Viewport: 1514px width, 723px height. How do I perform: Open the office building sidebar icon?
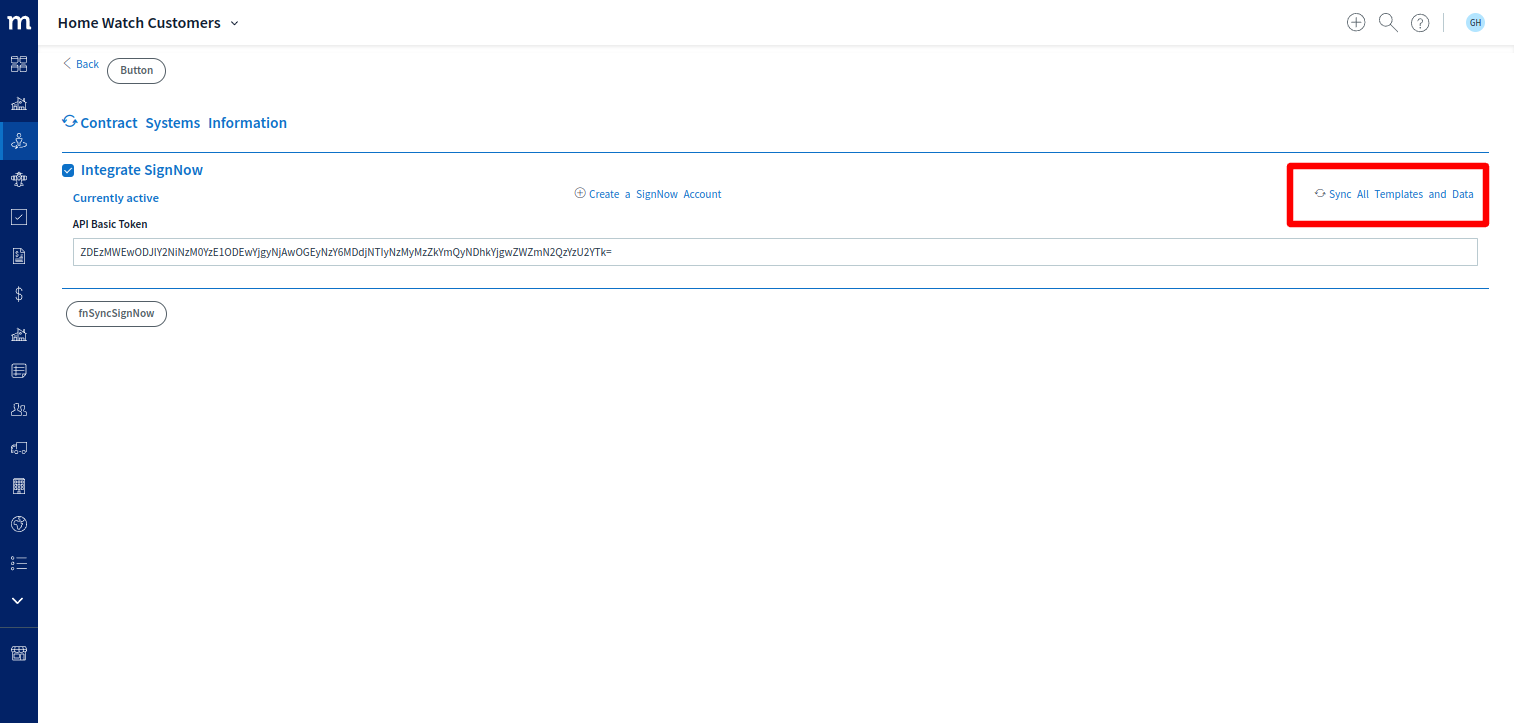18,486
